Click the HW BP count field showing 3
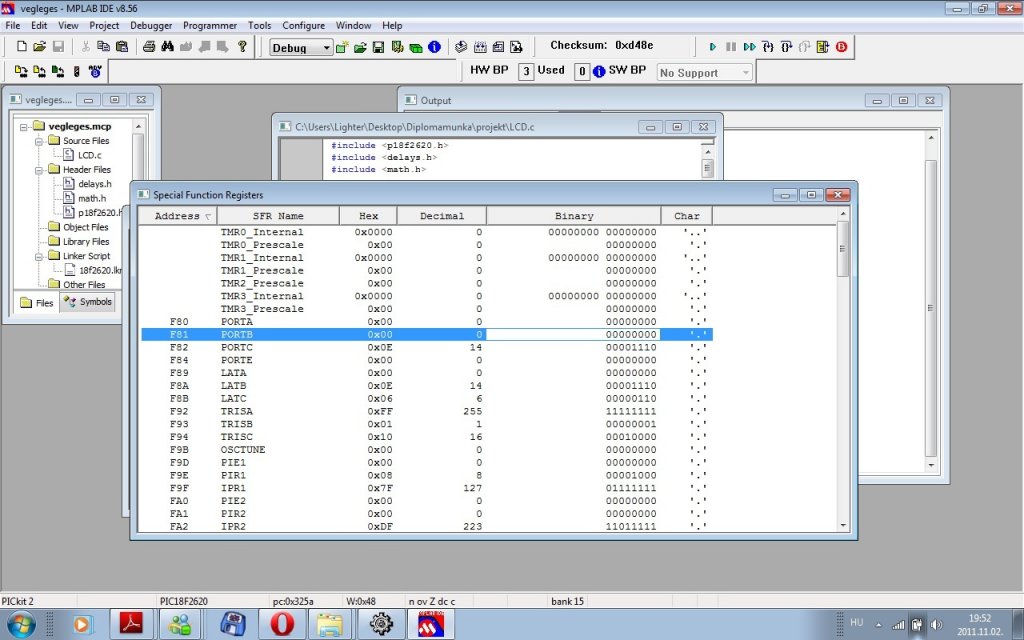Viewport: 1024px width, 640px height. tap(526, 72)
